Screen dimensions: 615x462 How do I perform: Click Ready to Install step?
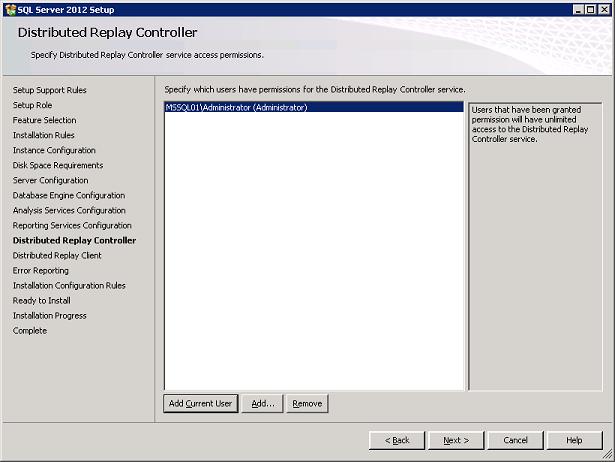[x=42, y=301]
